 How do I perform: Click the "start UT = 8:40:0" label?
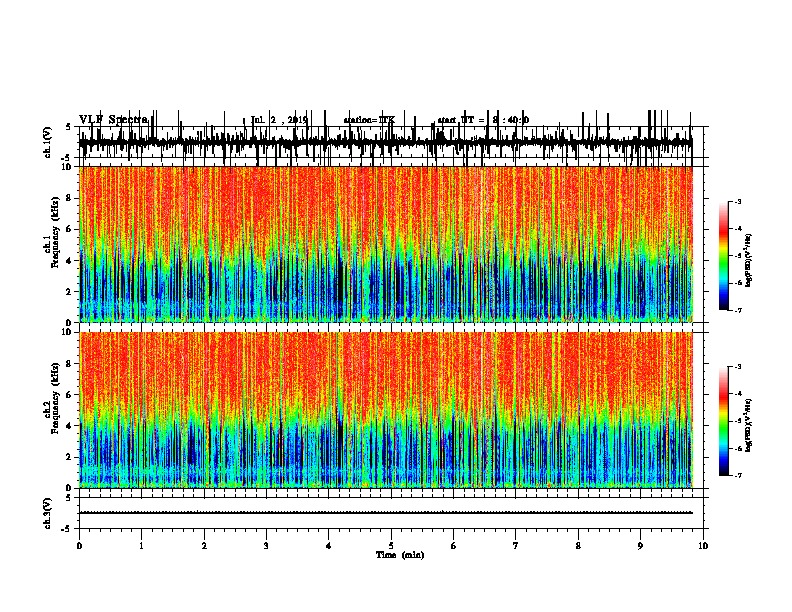point(483,120)
